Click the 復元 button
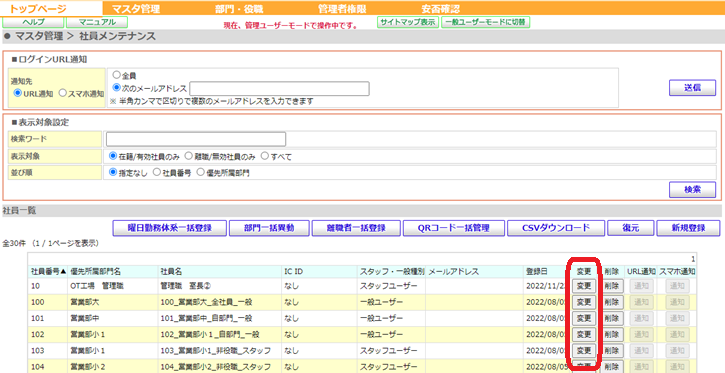Viewport: 725px width, 373px height. point(631,228)
